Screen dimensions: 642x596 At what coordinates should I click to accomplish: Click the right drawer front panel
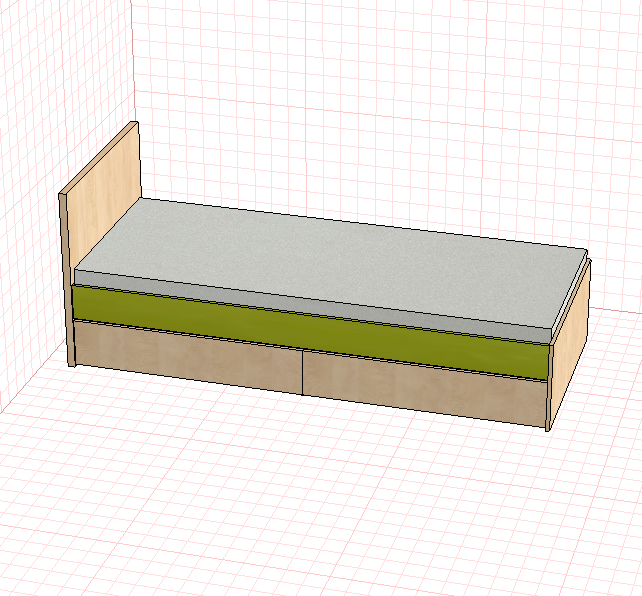click(x=425, y=387)
